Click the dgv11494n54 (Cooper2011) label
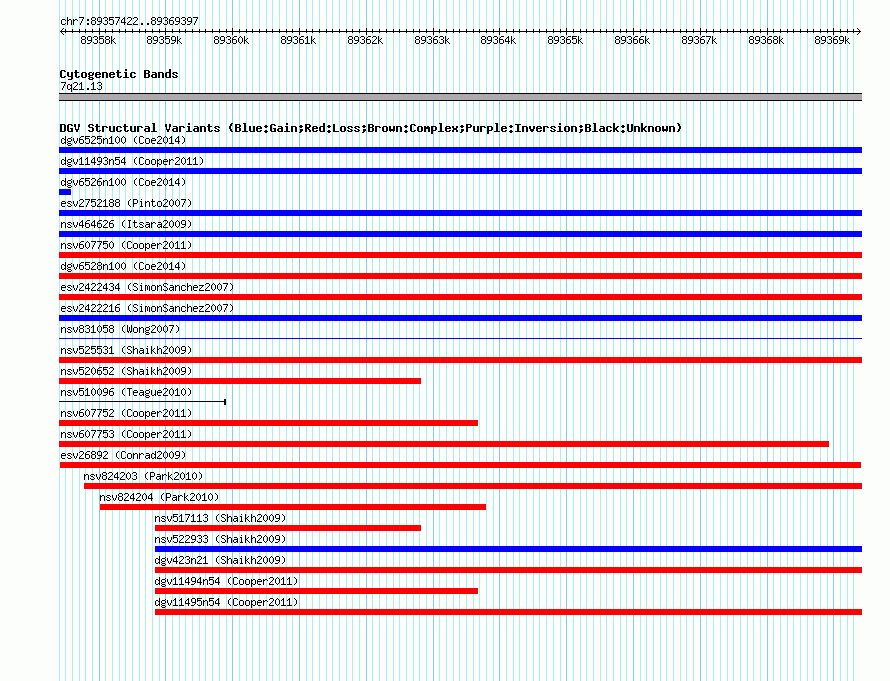 pyautogui.click(x=226, y=581)
